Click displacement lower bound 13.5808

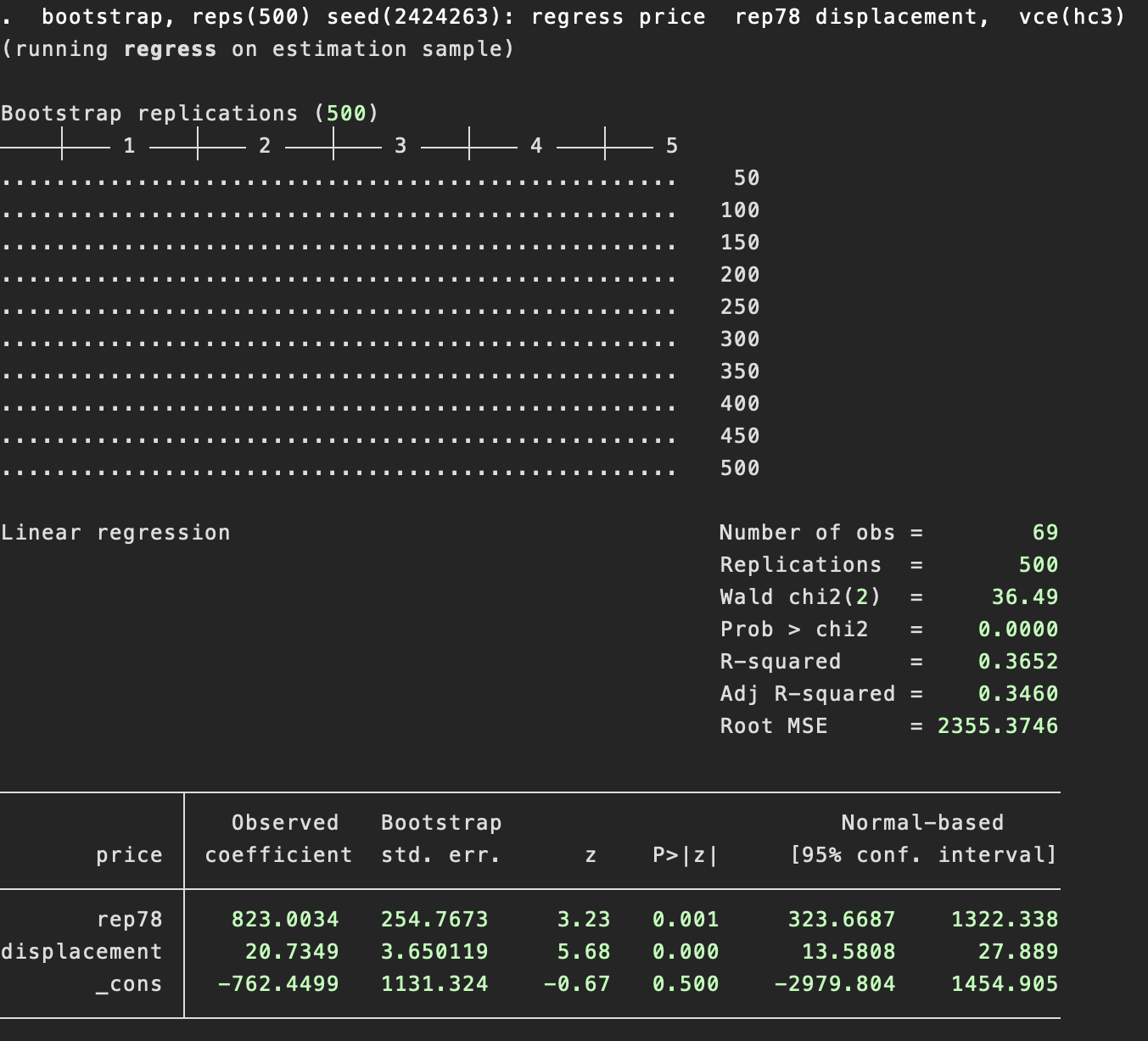[848, 952]
